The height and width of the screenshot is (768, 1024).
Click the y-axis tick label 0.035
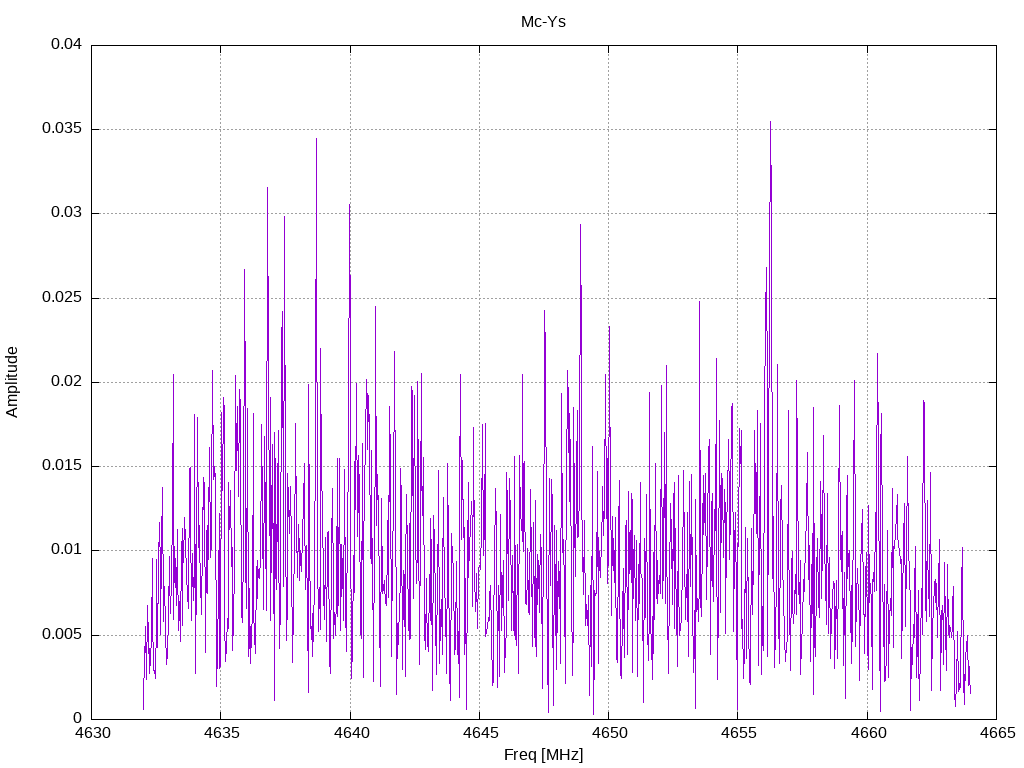(62, 129)
